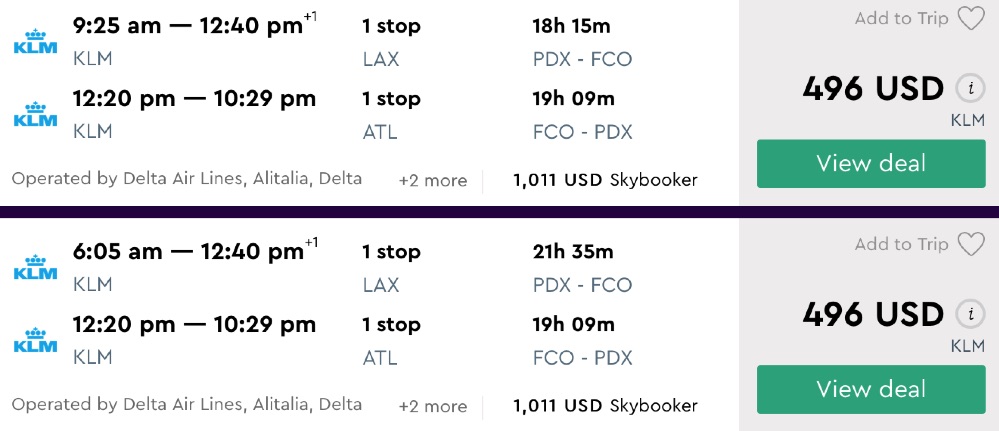Image resolution: width=999 pixels, height=431 pixels.
Task: Open price info icon in second card
Action: 968,315
